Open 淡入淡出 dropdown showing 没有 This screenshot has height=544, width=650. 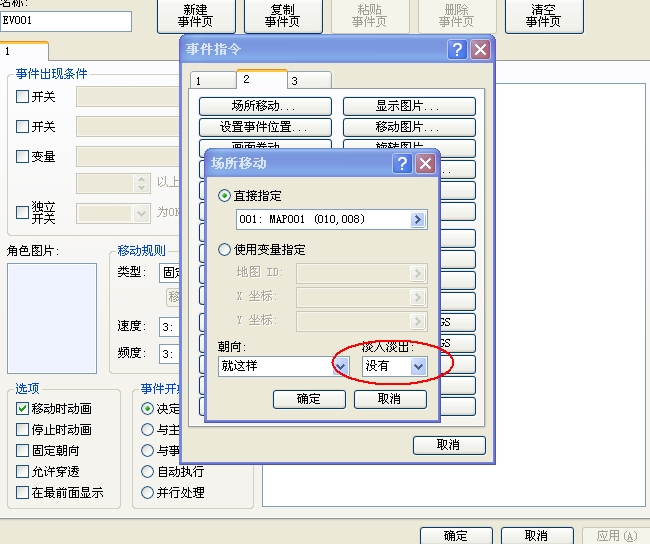tap(394, 366)
